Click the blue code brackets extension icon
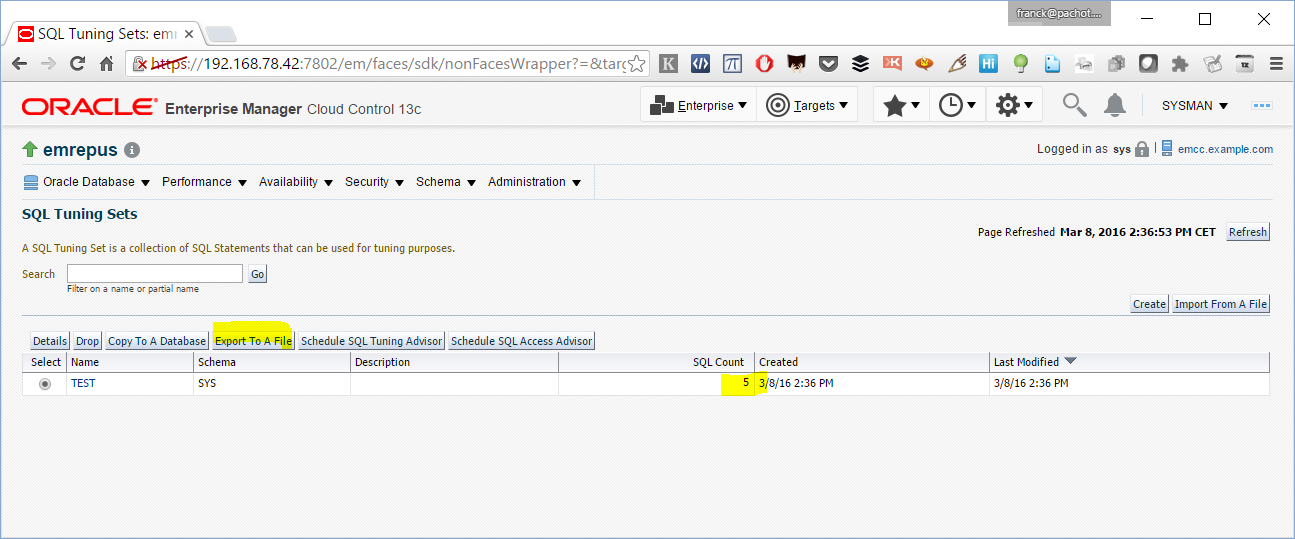 [701, 63]
